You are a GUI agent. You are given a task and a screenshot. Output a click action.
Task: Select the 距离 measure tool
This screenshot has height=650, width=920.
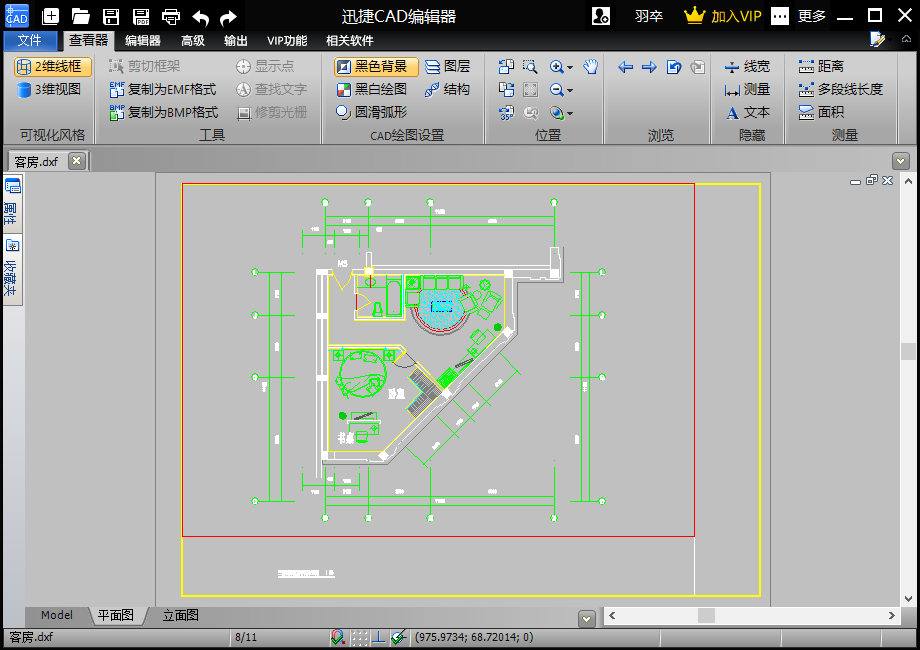point(821,66)
